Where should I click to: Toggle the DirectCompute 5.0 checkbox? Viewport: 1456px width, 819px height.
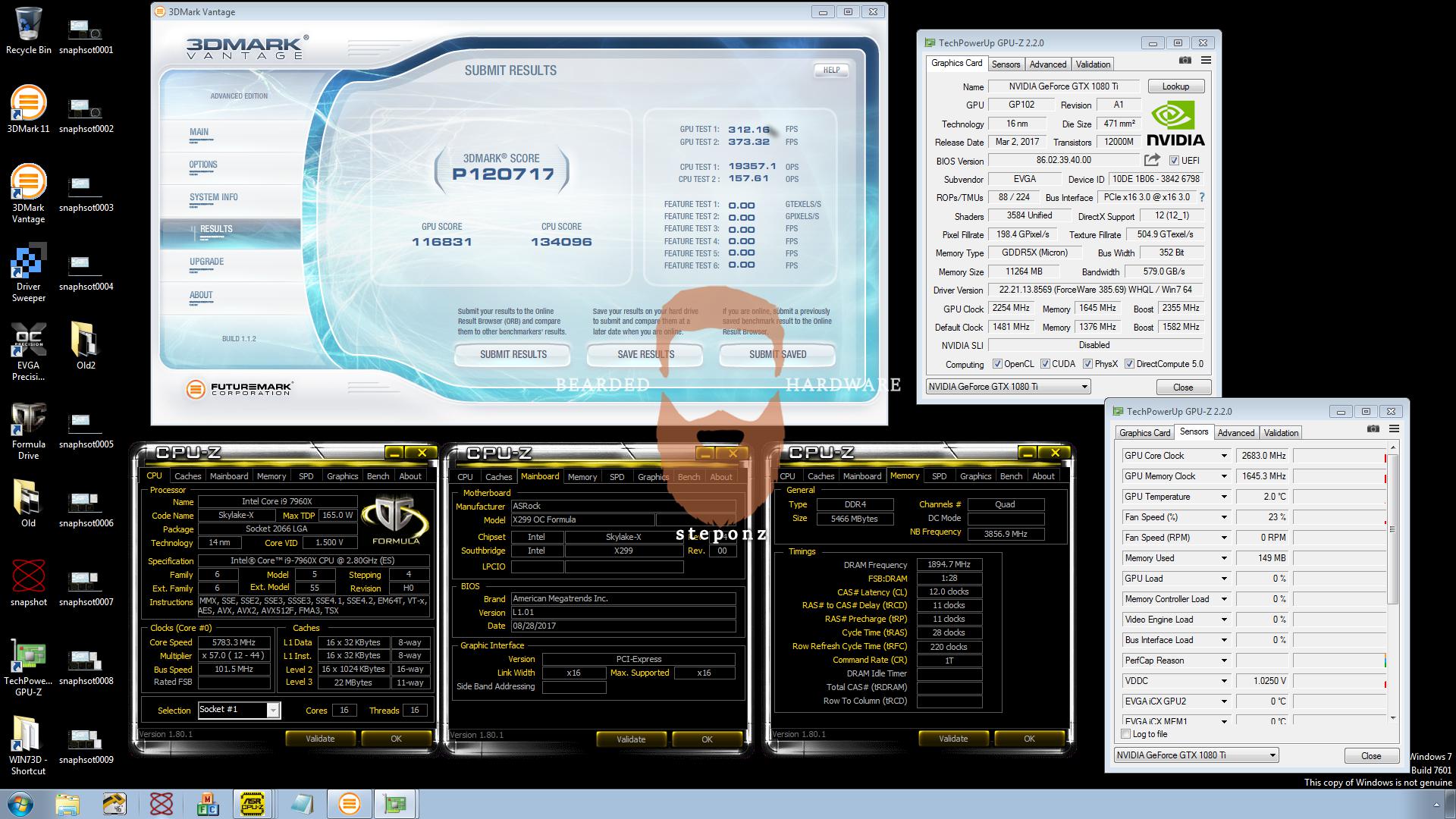[1129, 364]
